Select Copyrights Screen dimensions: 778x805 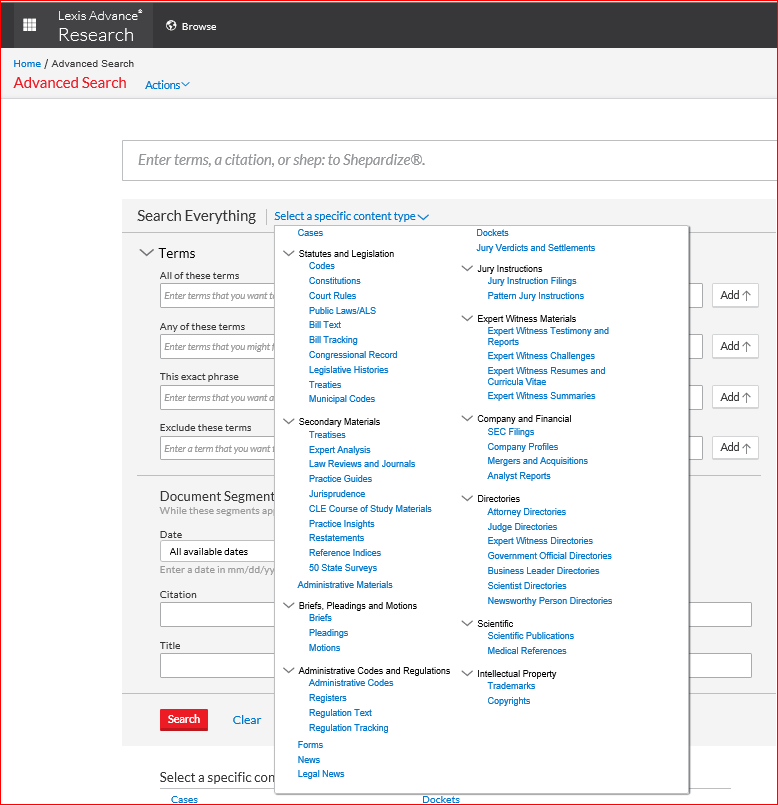pyautogui.click(x=508, y=701)
